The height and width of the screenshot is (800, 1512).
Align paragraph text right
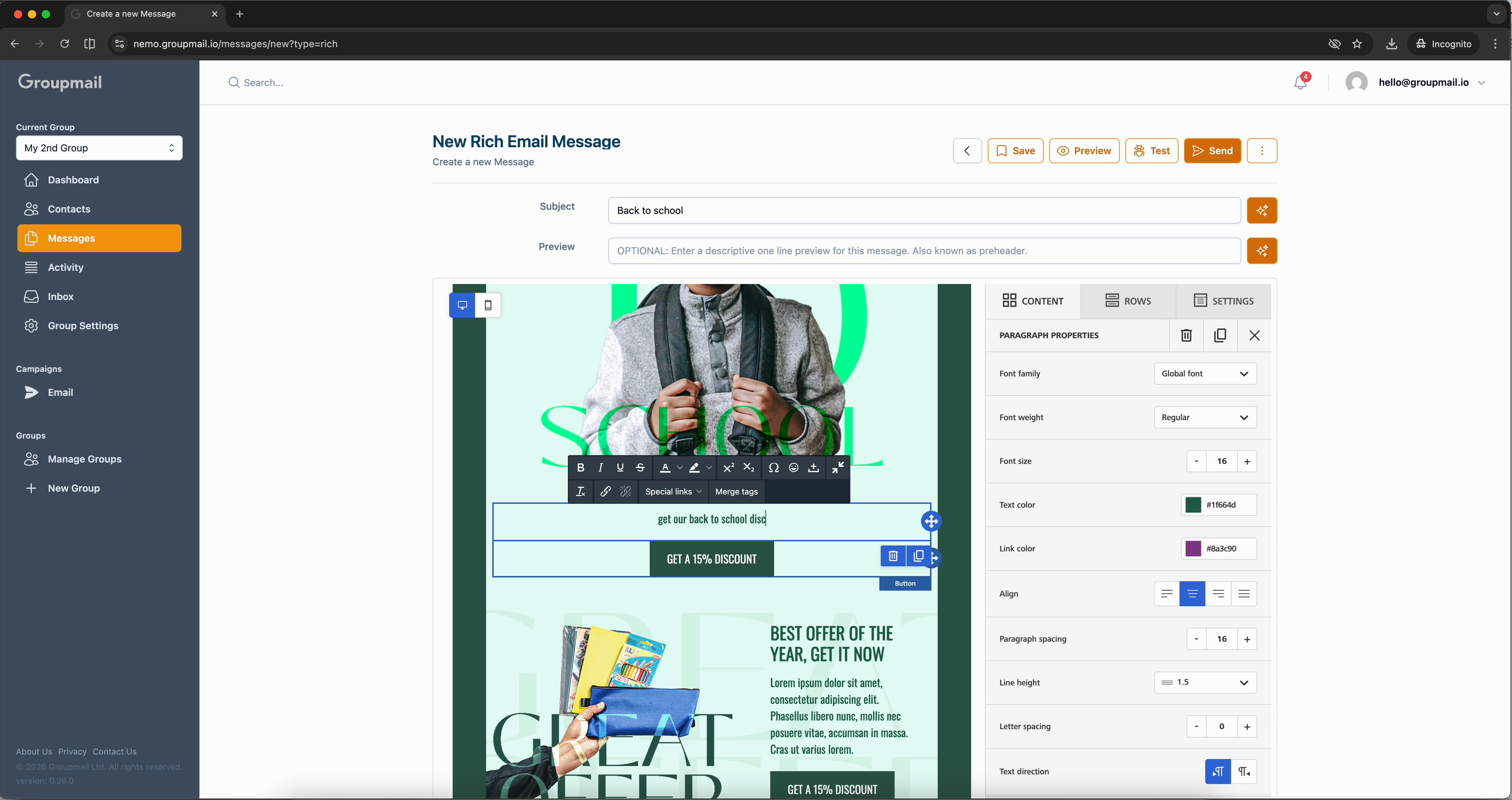[x=1218, y=593]
